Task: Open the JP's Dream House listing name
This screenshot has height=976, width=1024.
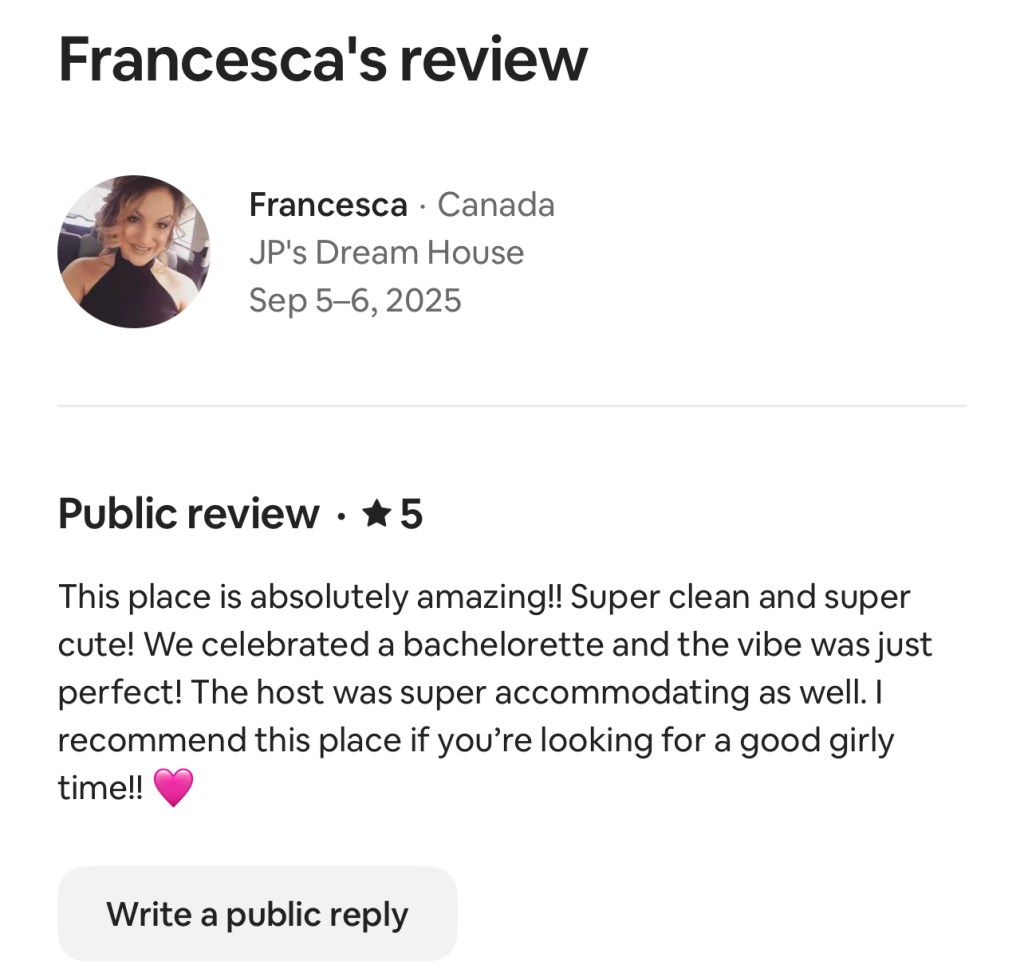Action: pyautogui.click(x=386, y=252)
